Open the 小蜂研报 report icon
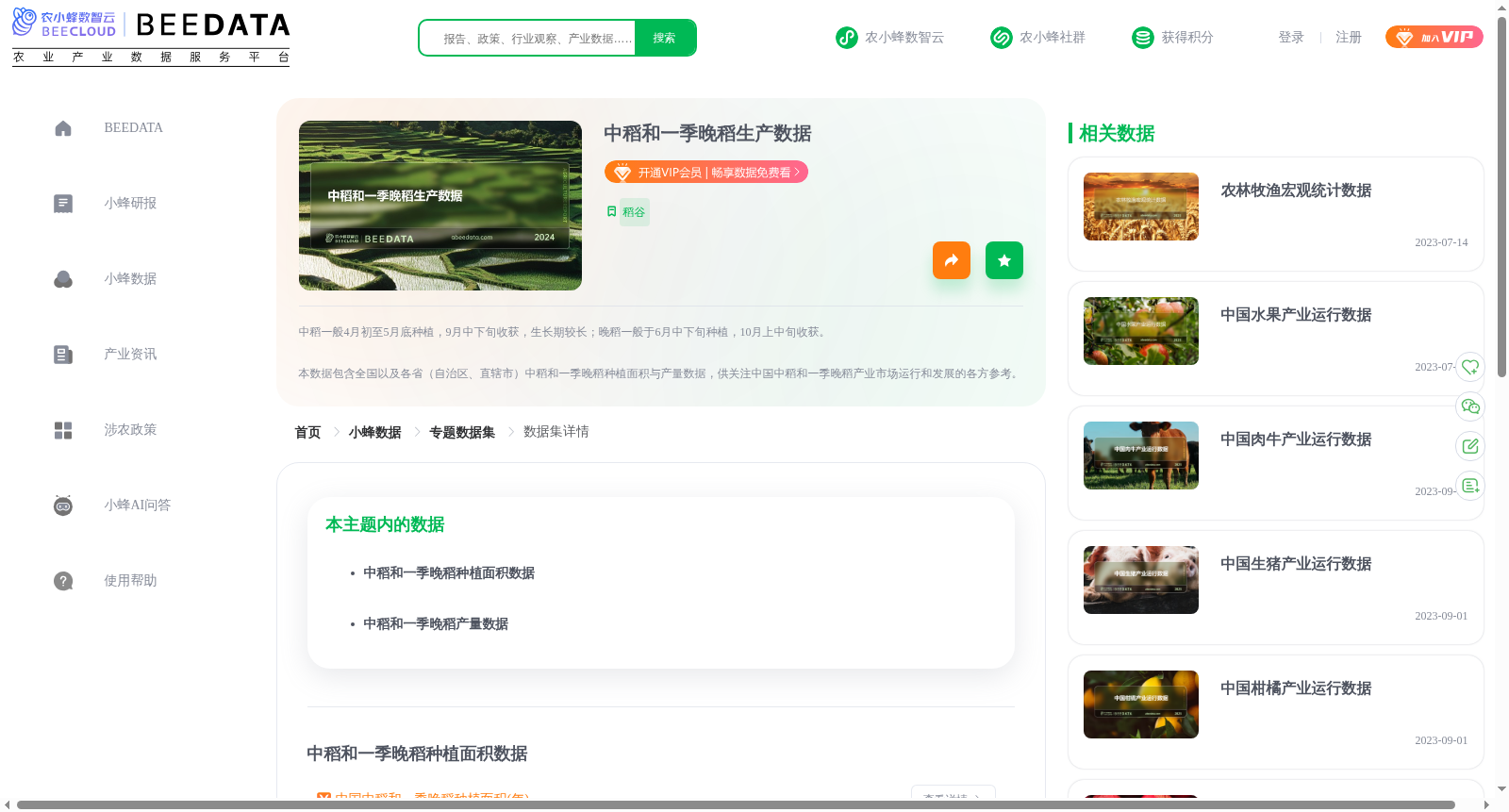 pyautogui.click(x=63, y=204)
